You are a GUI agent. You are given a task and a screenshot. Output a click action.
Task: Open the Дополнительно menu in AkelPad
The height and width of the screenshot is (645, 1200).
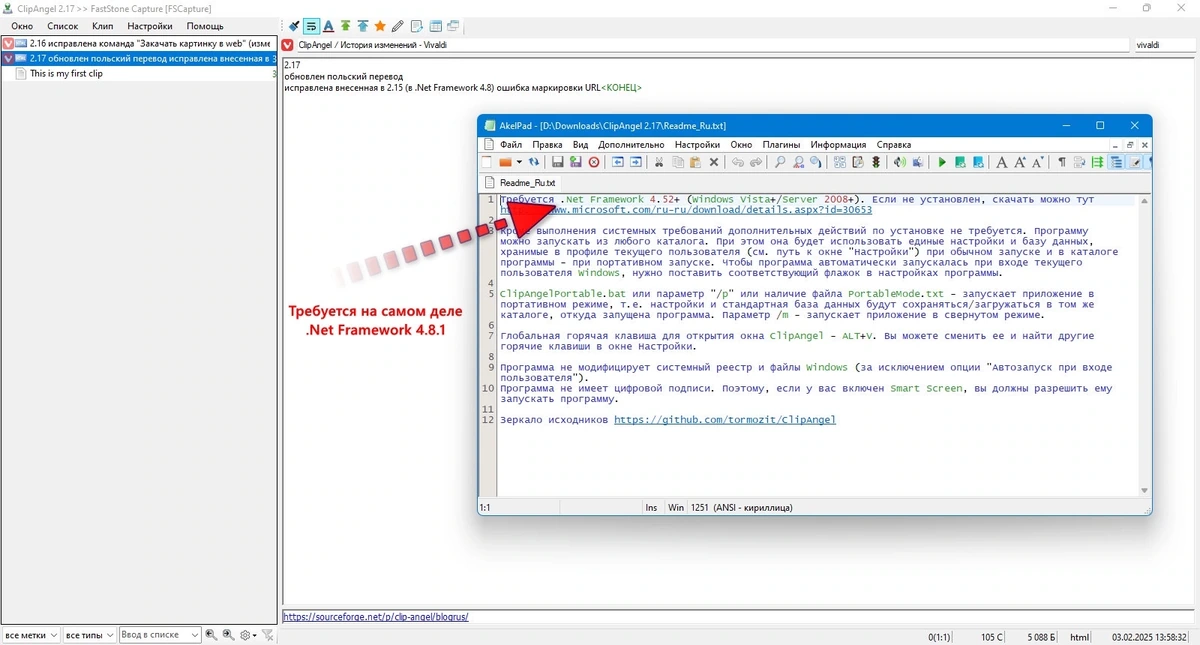click(631, 145)
